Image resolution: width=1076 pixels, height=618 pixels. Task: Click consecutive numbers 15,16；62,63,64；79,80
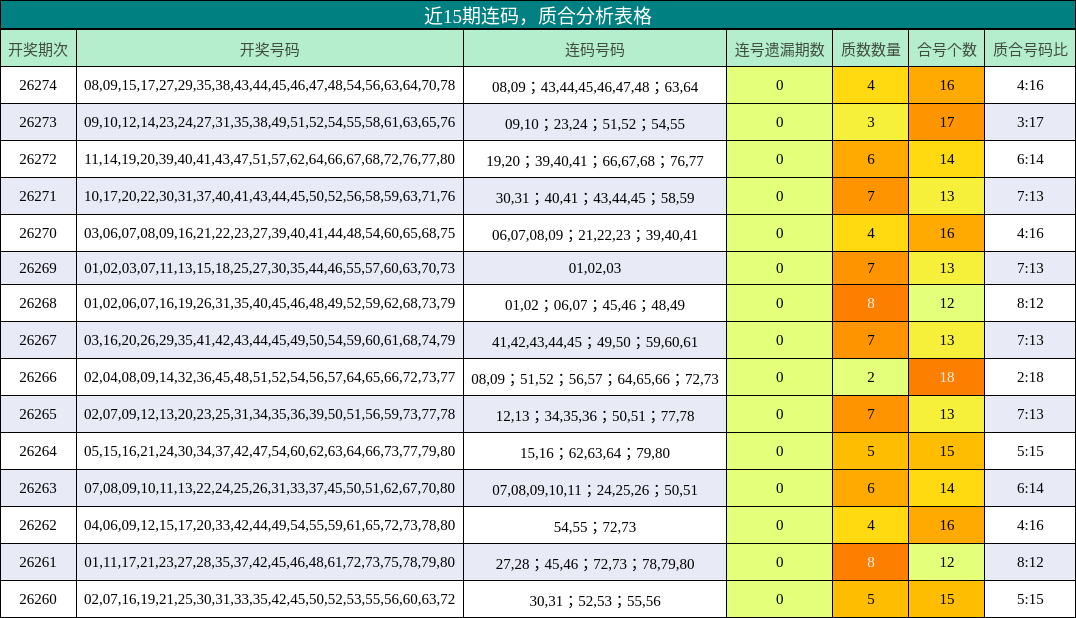coord(595,453)
